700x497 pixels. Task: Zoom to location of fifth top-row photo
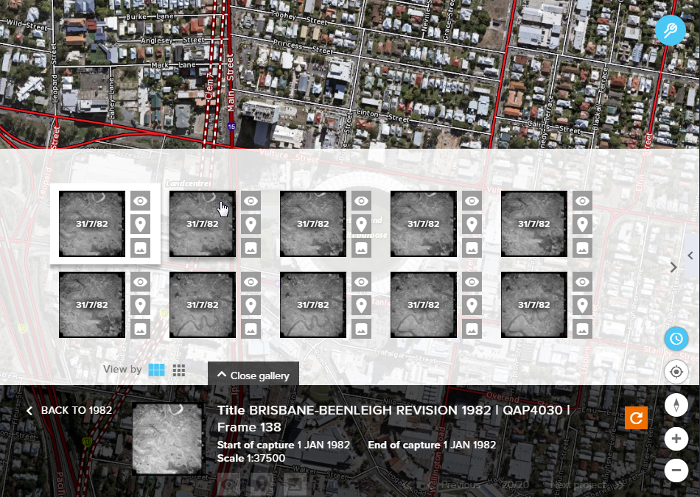pyautogui.click(x=582, y=224)
